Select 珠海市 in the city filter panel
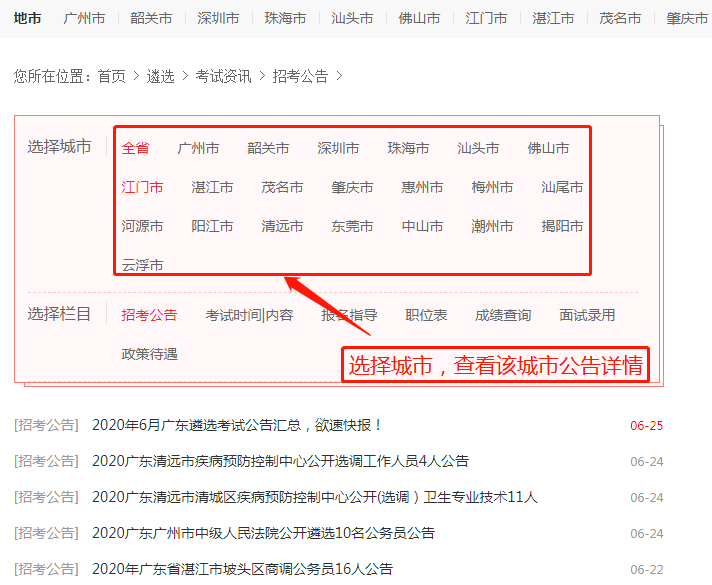The image size is (712, 585). [x=408, y=148]
